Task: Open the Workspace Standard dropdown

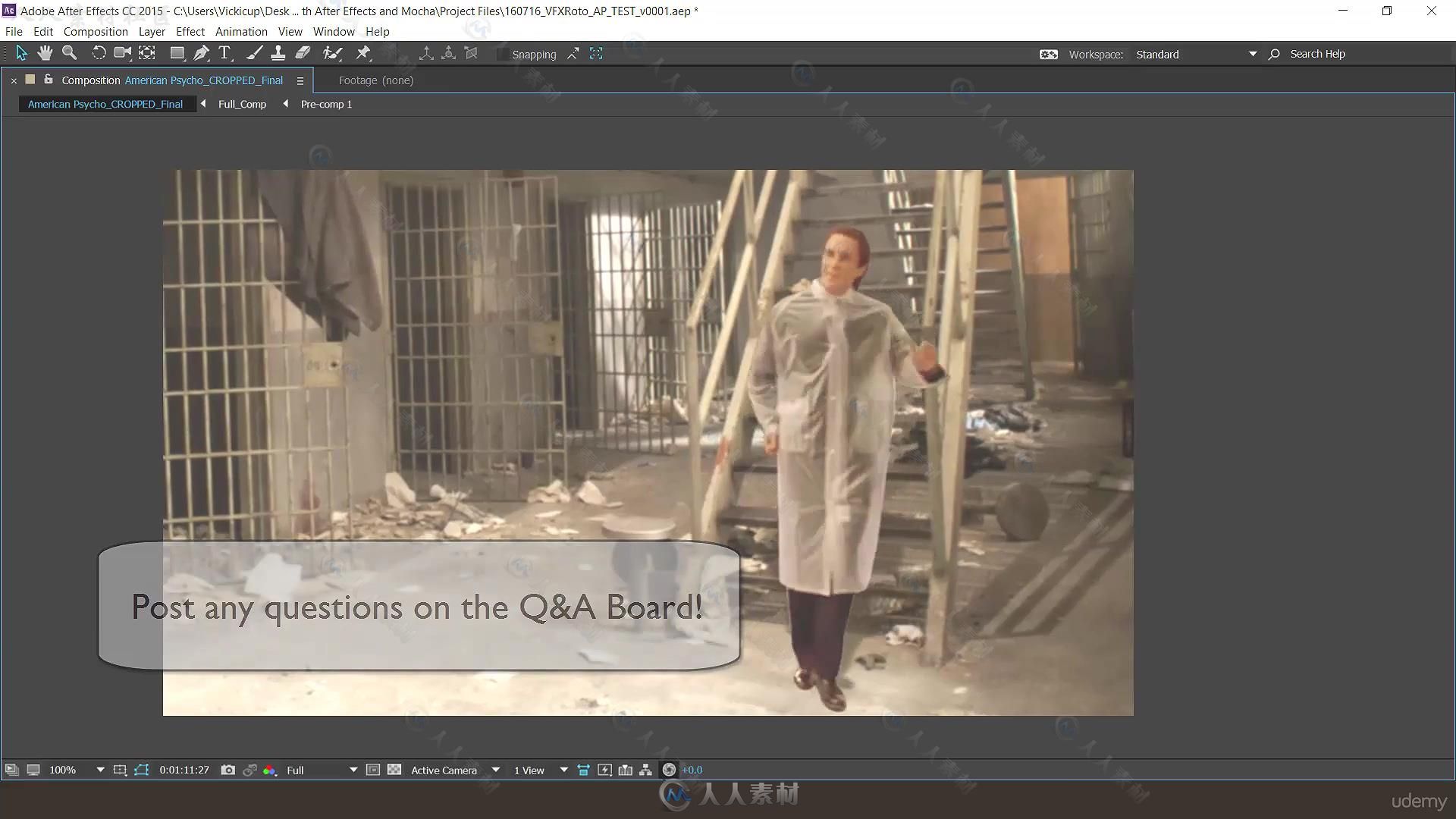Action: pos(1196,54)
